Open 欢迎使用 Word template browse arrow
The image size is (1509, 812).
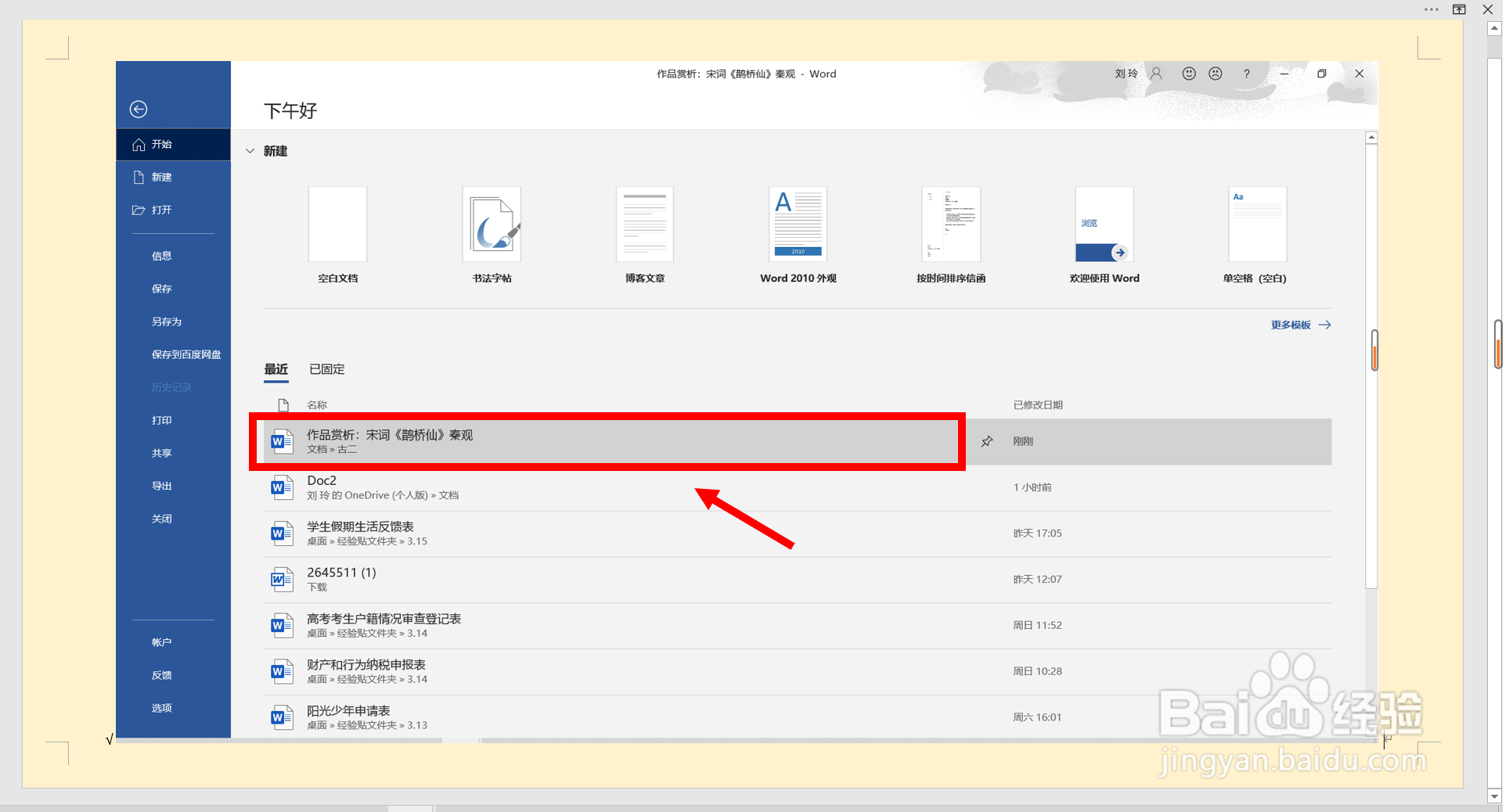[1121, 253]
